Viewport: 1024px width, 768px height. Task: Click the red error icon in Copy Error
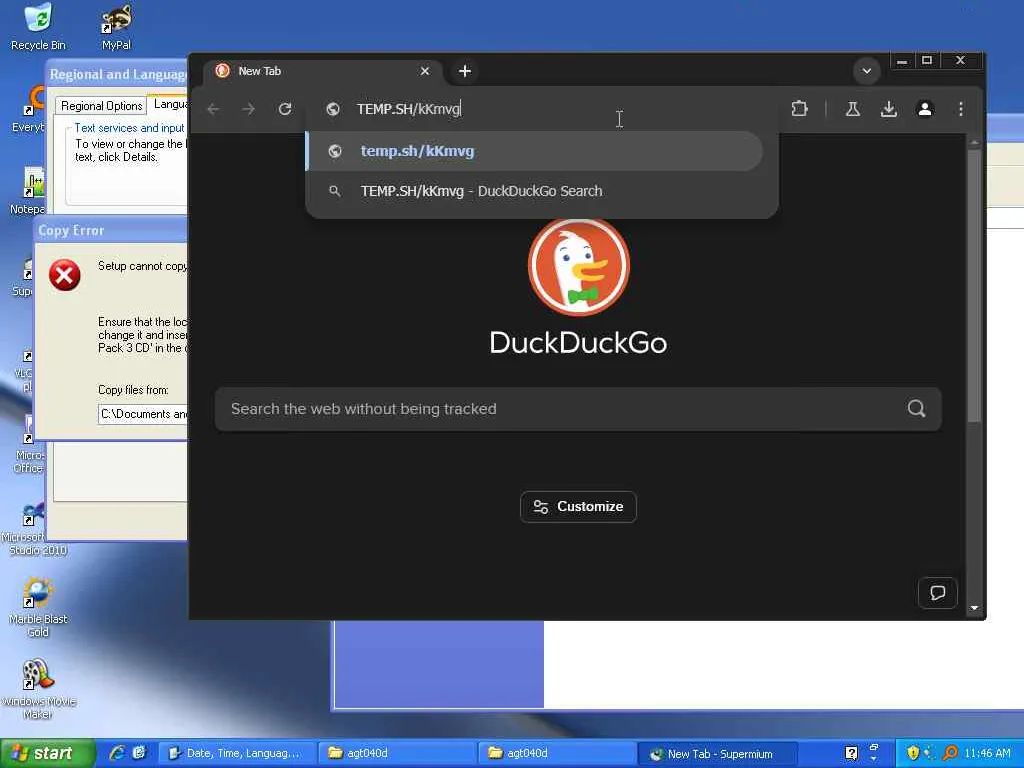click(65, 275)
